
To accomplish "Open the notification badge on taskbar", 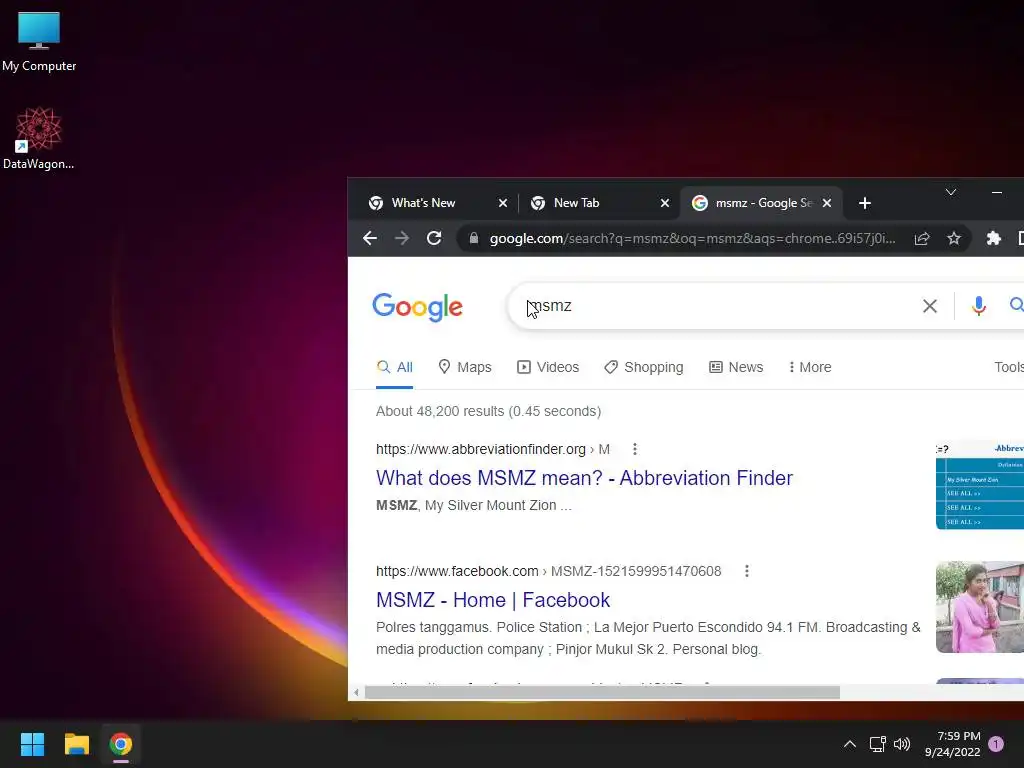I will pyautogui.click(x=996, y=744).
